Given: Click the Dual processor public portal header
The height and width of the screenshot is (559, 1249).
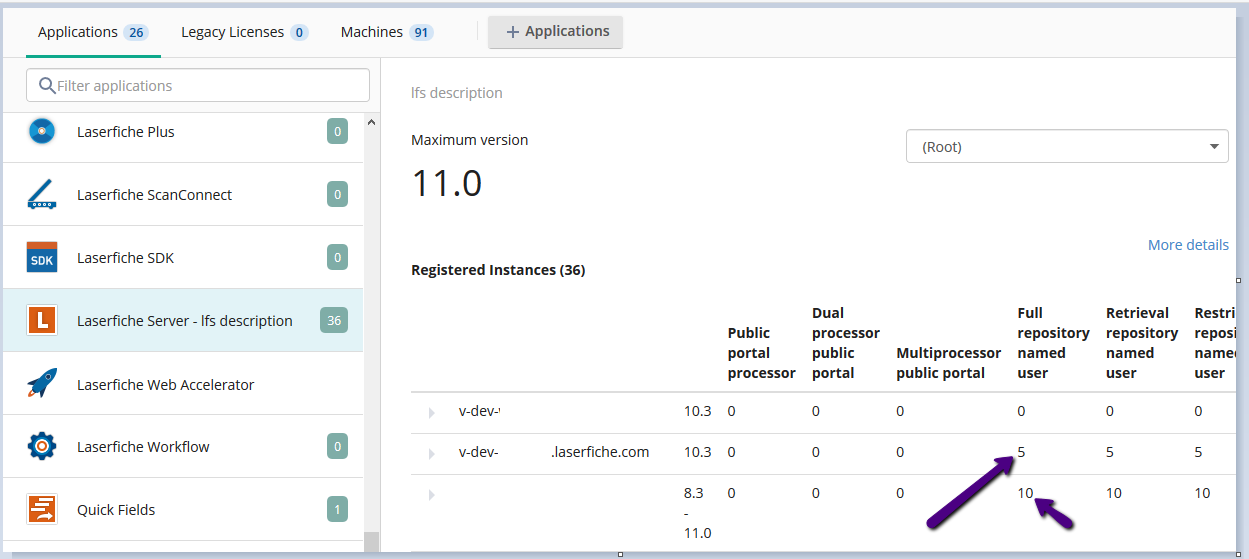Looking at the screenshot, I should (845, 343).
